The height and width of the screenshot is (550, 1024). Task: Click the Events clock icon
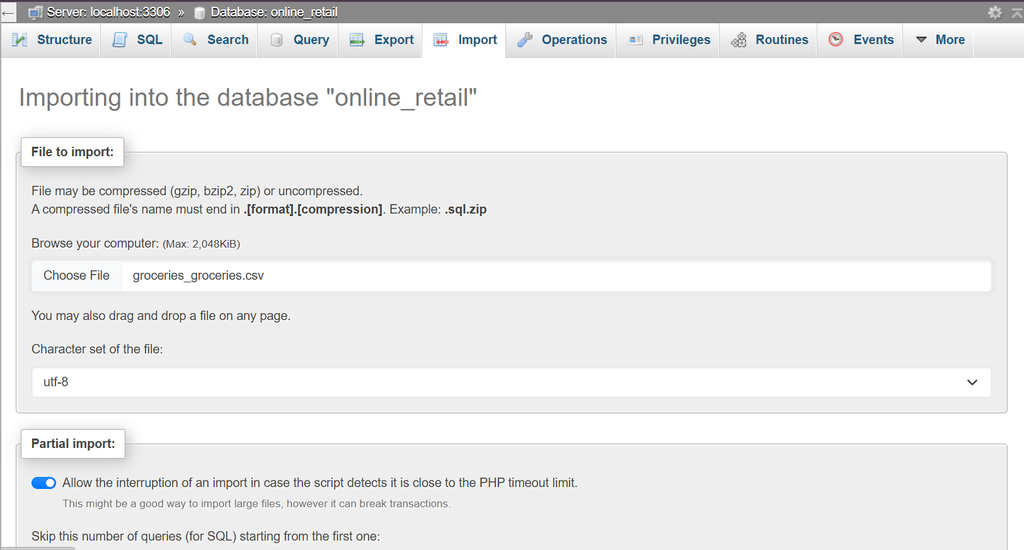pos(836,40)
